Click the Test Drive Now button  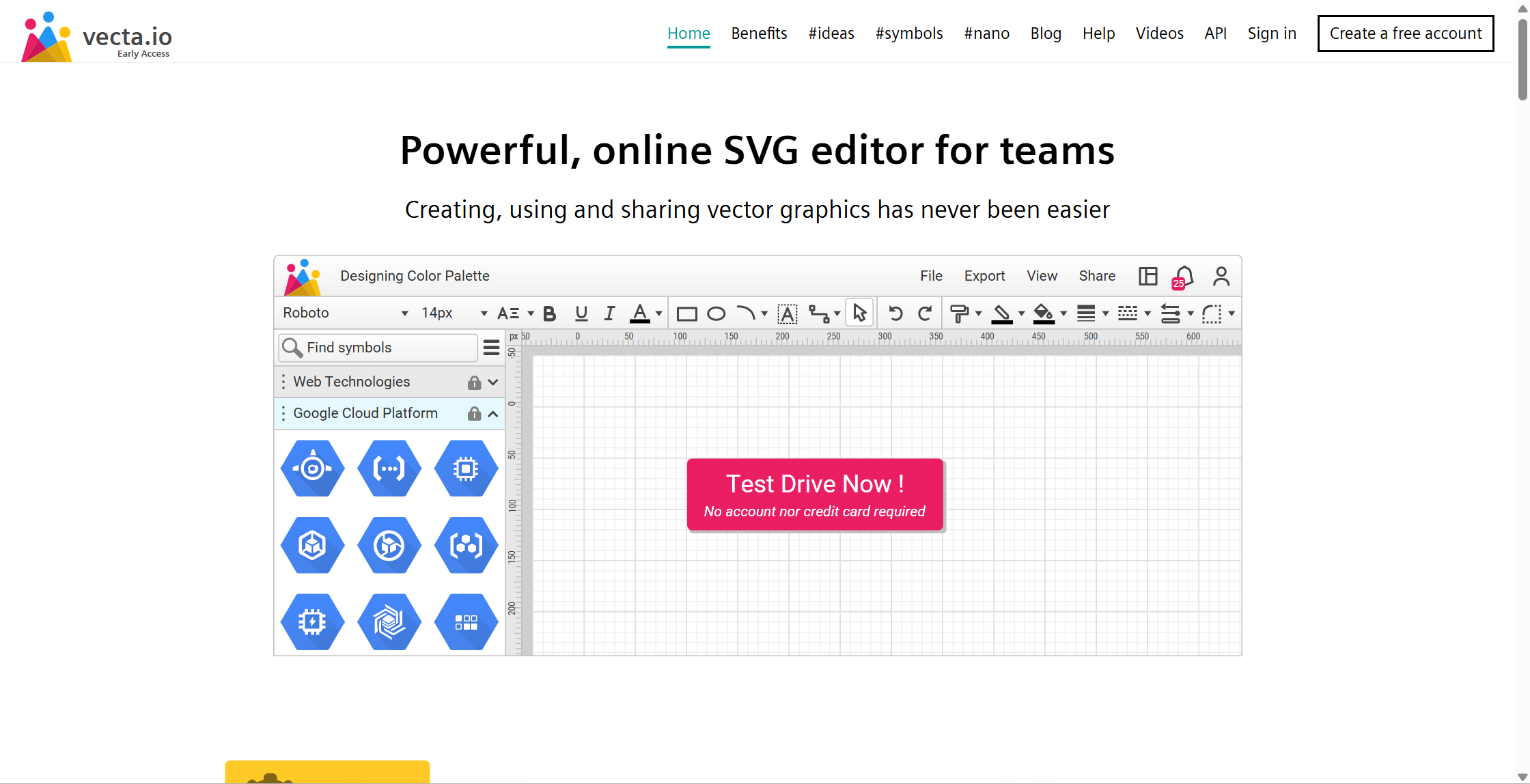[x=815, y=494]
